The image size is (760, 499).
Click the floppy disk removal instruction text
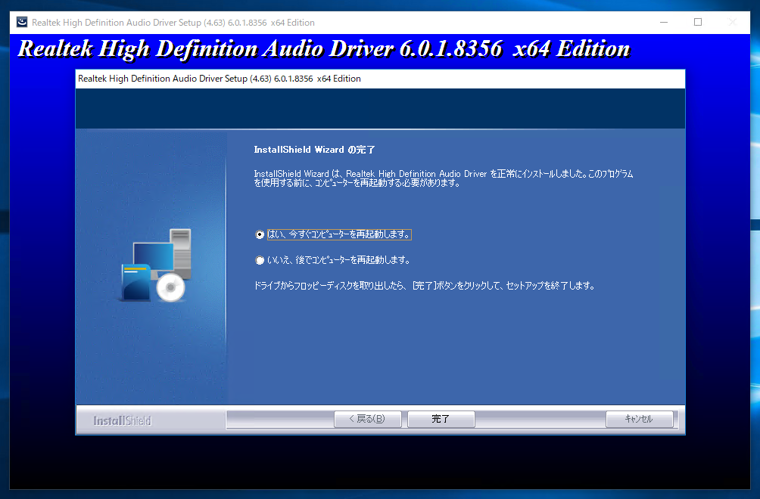click(424, 286)
